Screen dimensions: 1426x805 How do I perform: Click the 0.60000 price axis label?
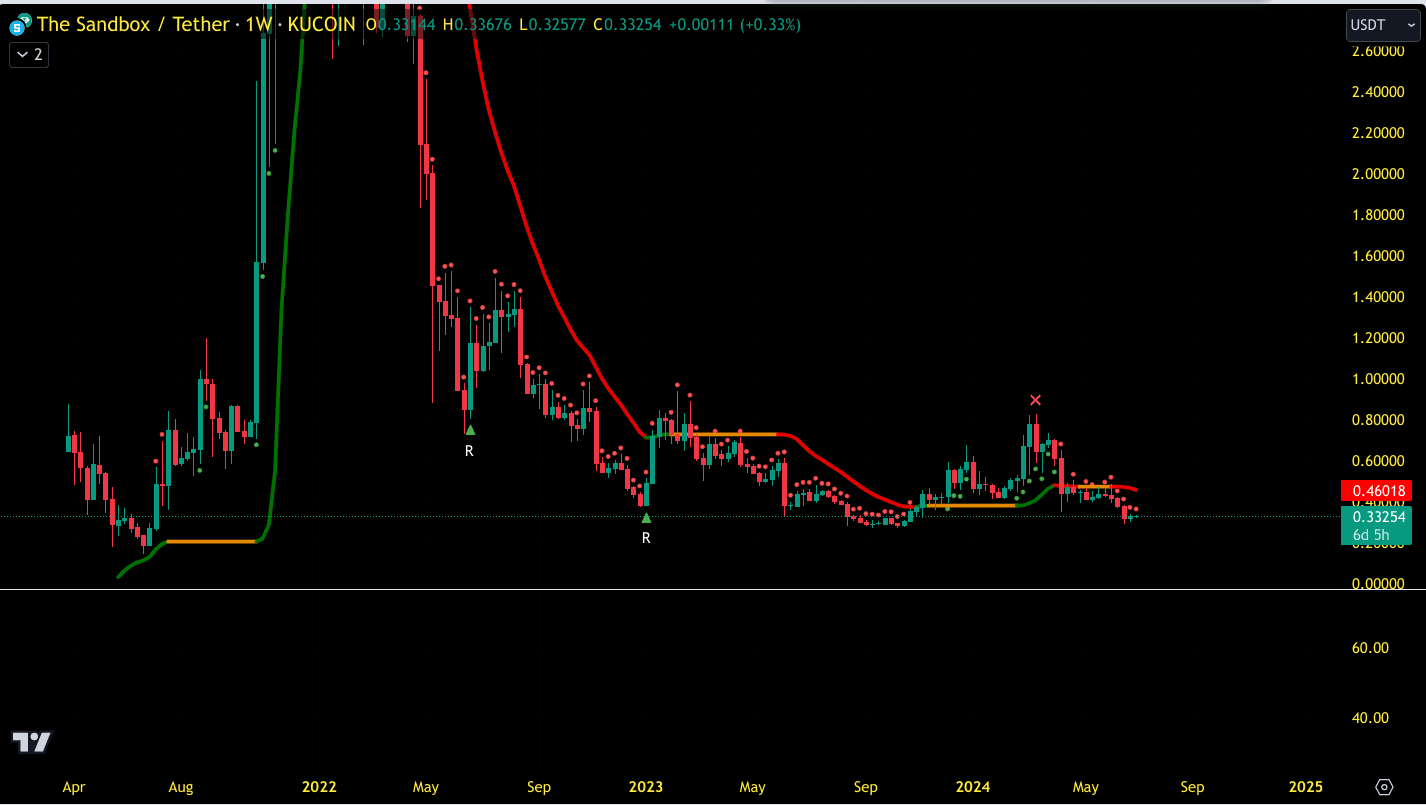(1378, 461)
